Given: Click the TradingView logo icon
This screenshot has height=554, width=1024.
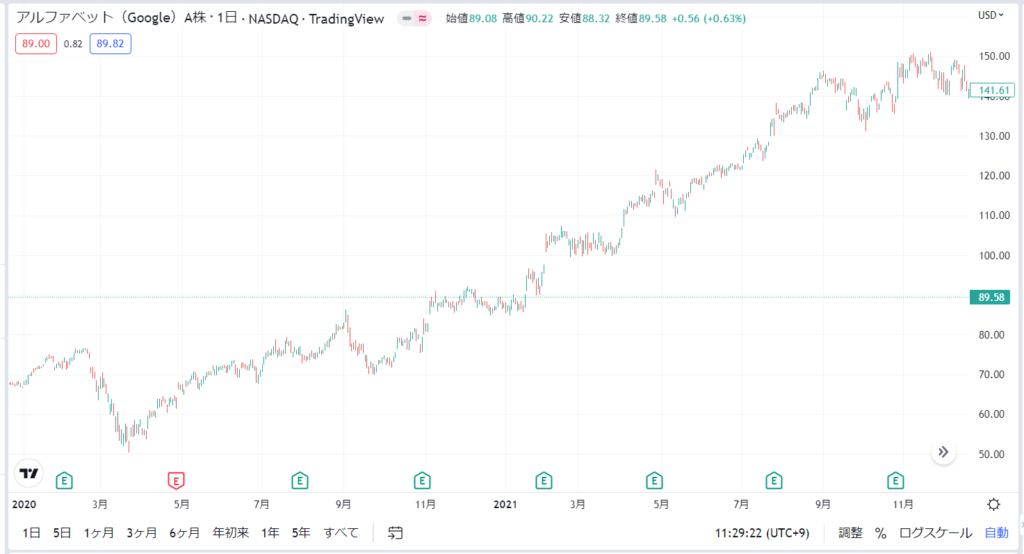Looking at the screenshot, I should tap(29, 473).
